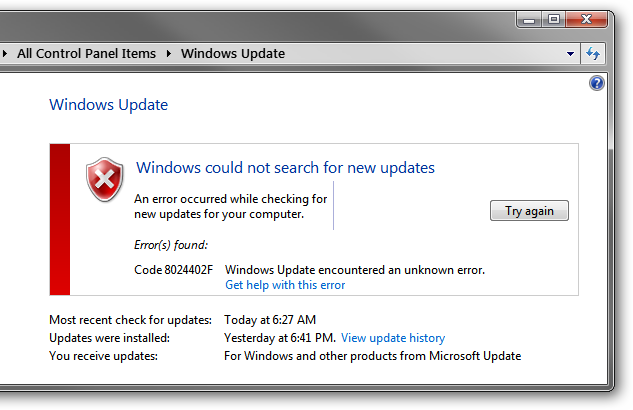Click the blue Help question mark icon
The image size is (633, 410).
pos(597,83)
